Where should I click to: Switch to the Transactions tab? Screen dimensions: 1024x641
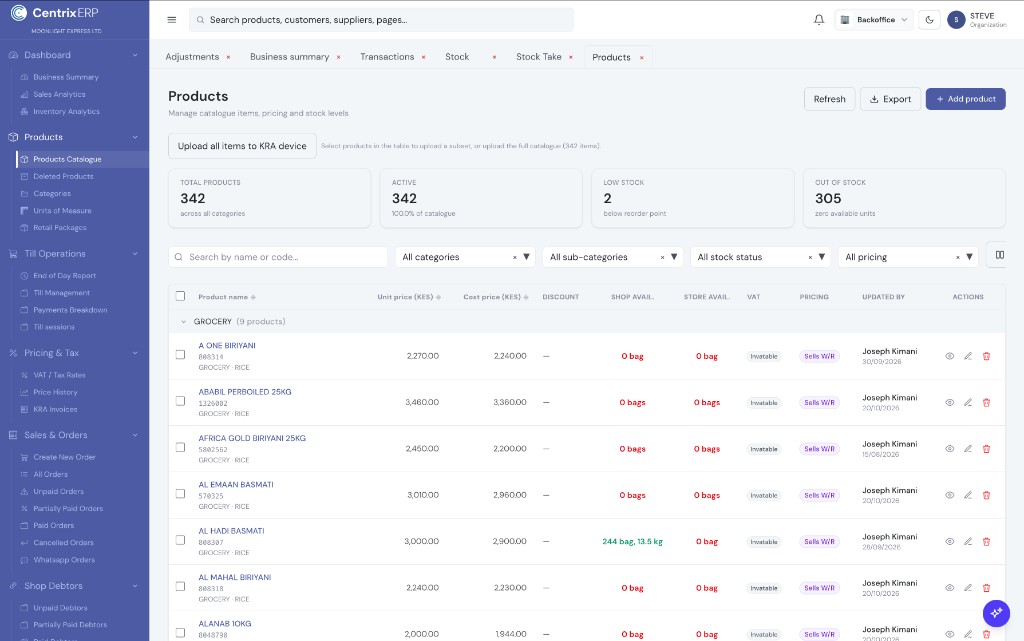click(x=387, y=57)
